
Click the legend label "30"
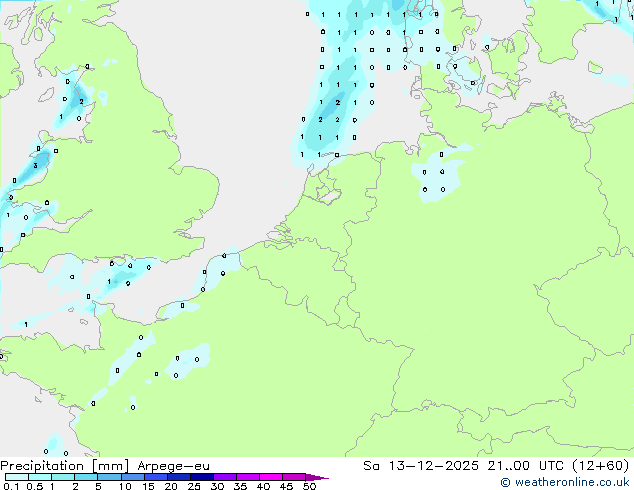pyautogui.click(x=217, y=486)
